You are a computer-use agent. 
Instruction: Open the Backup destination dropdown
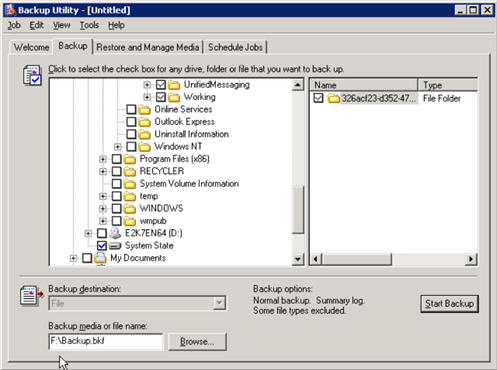(x=219, y=303)
